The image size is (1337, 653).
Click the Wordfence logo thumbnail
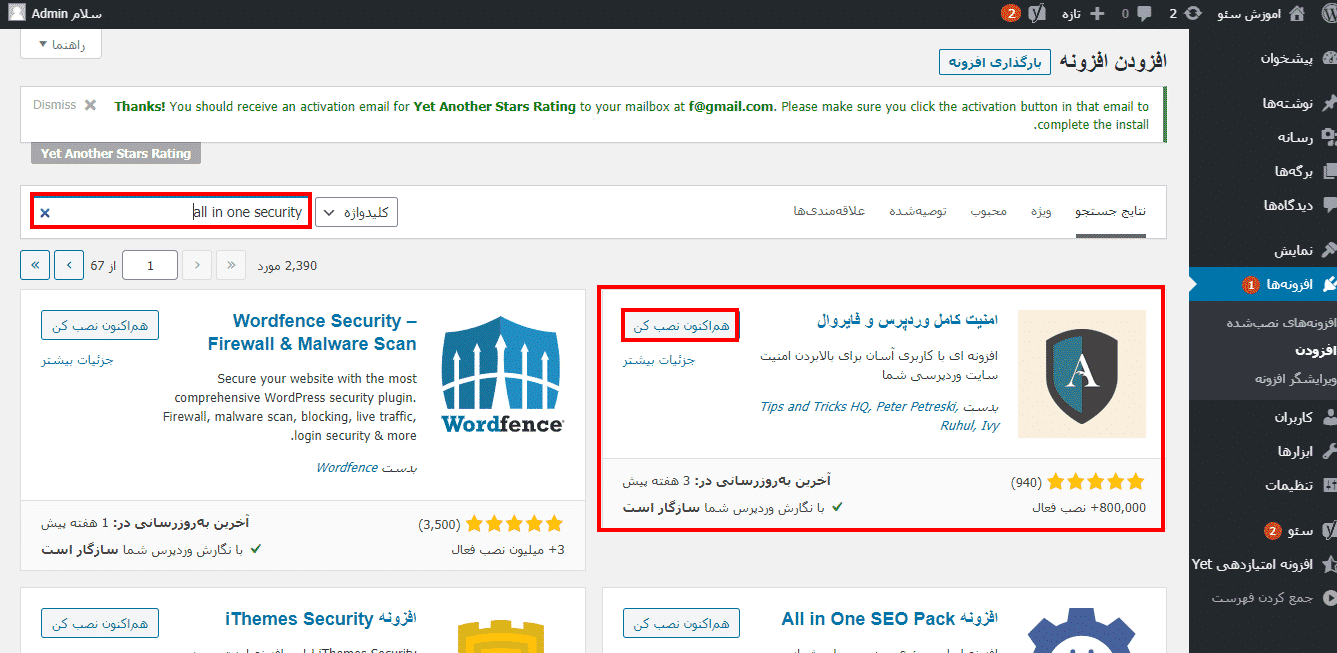click(x=502, y=374)
